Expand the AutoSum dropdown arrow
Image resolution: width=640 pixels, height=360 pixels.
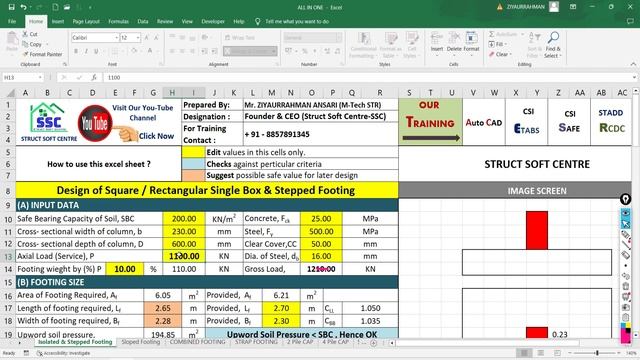pos(522,34)
